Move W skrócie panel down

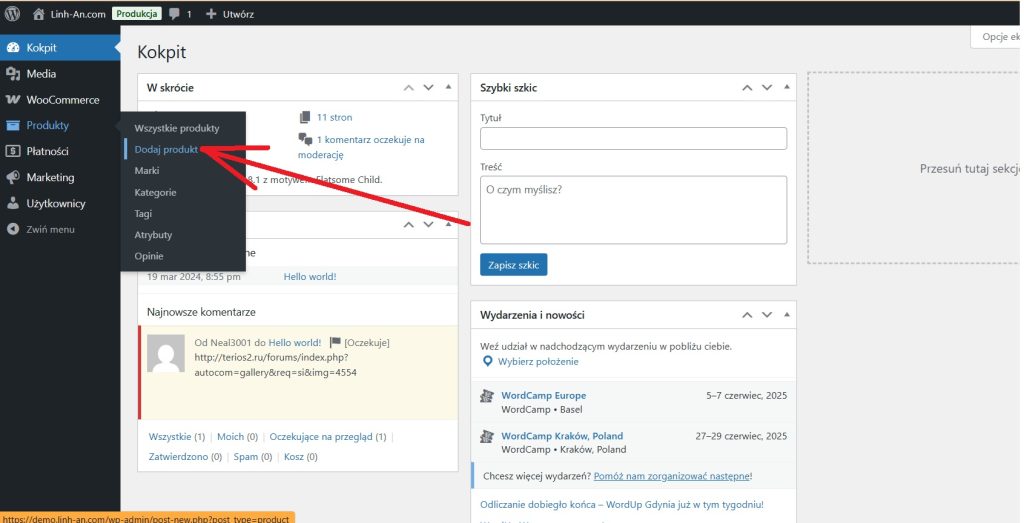click(x=428, y=87)
